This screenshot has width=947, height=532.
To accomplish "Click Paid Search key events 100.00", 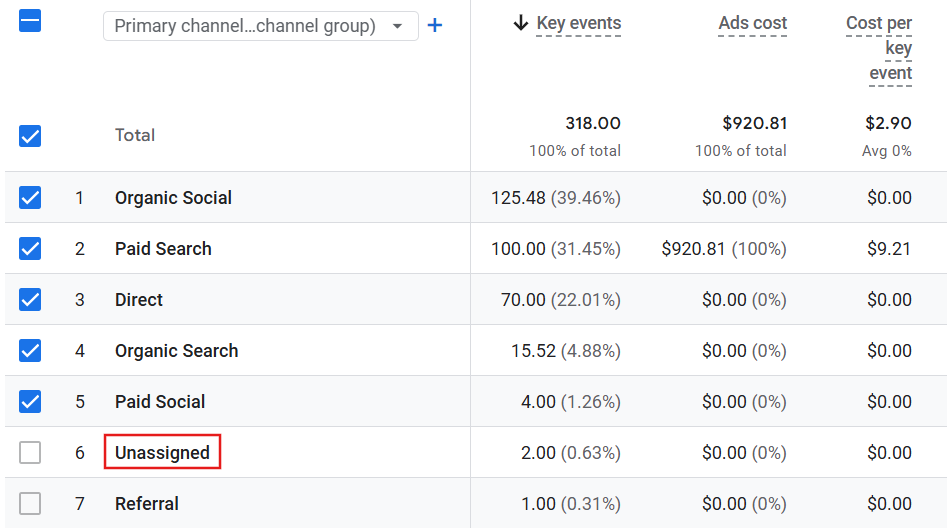I will (518, 249).
